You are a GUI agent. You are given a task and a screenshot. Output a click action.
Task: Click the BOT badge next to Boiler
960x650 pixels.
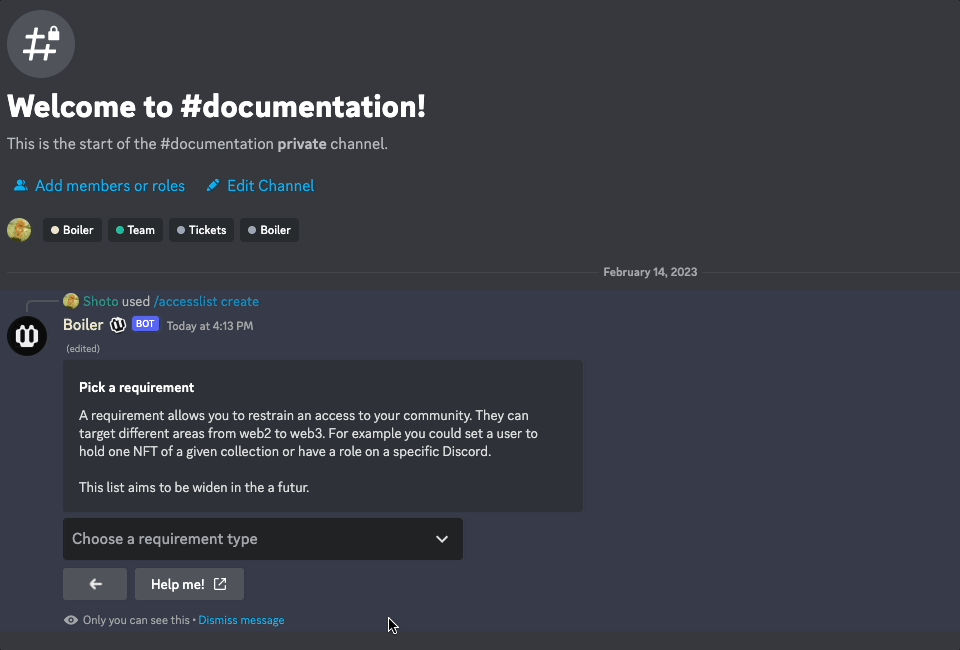click(145, 324)
